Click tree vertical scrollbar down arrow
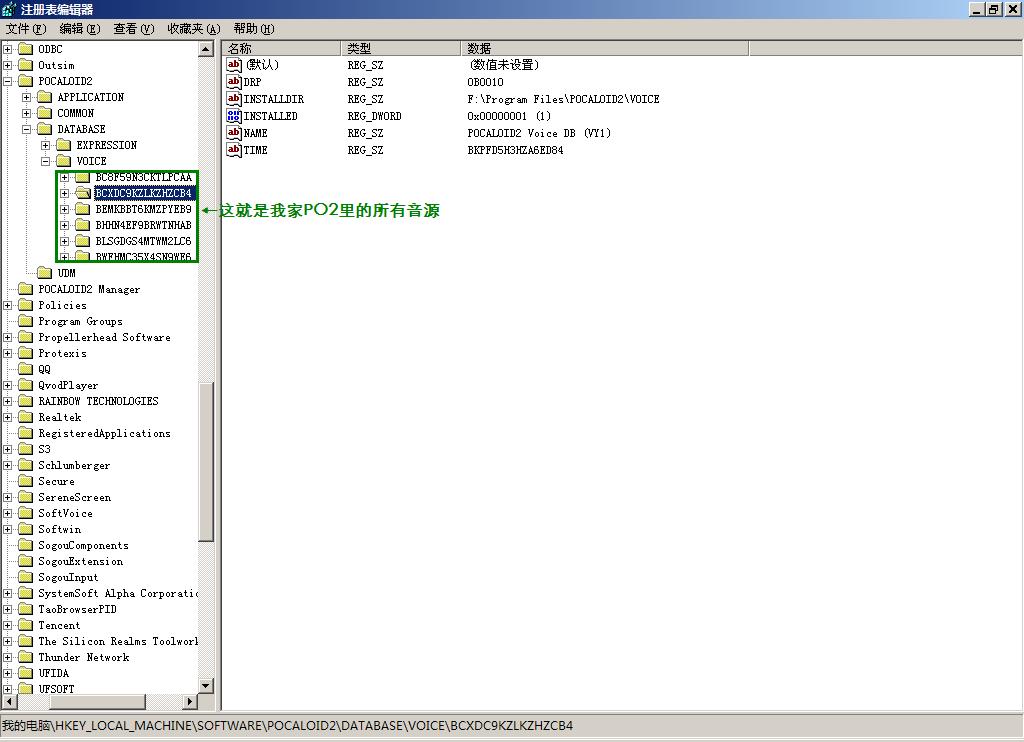The height and width of the screenshot is (742, 1024). pyautogui.click(x=206, y=686)
